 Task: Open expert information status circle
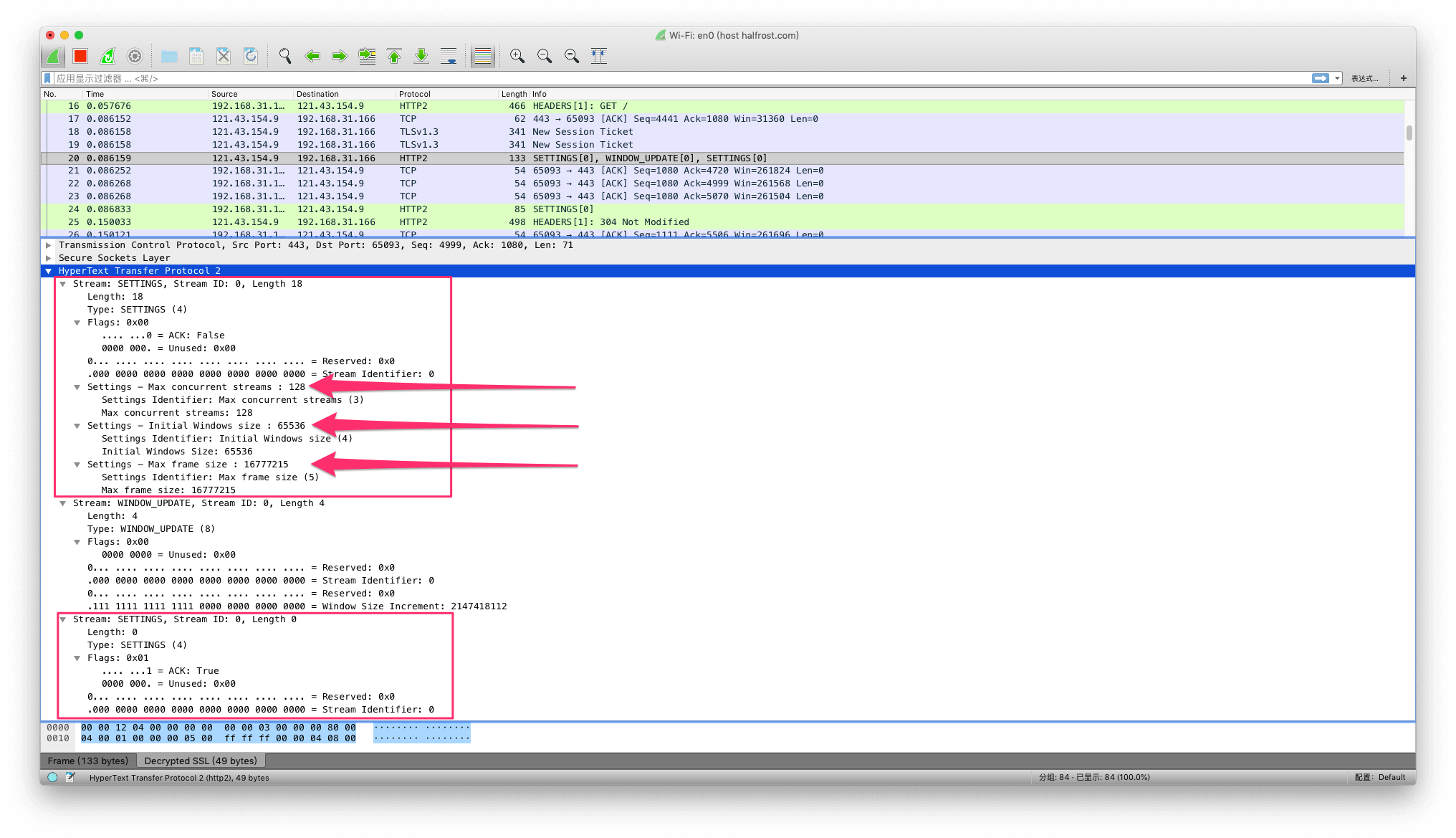point(52,777)
